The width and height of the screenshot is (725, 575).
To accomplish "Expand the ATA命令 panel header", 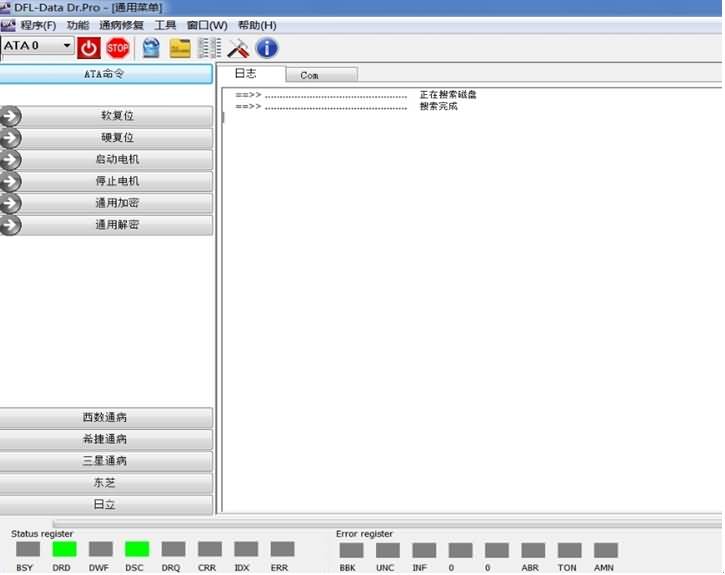I will coord(106,74).
